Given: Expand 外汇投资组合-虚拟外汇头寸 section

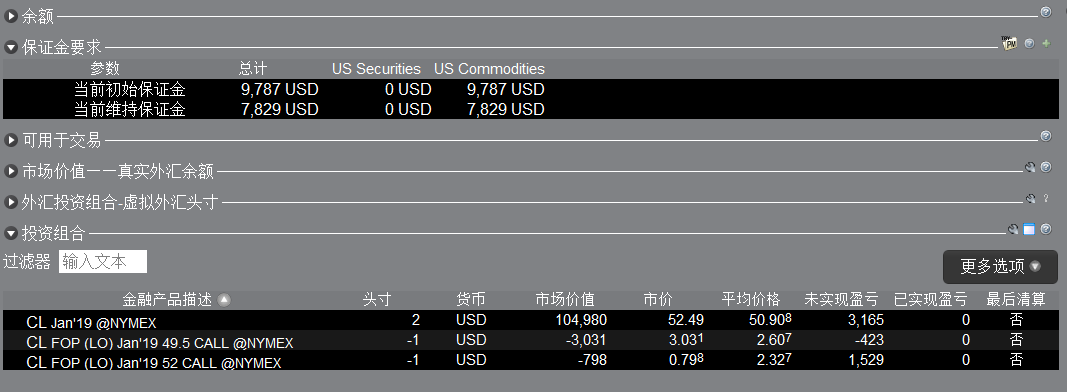Looking at the screenshot, I should click(11, 202).
